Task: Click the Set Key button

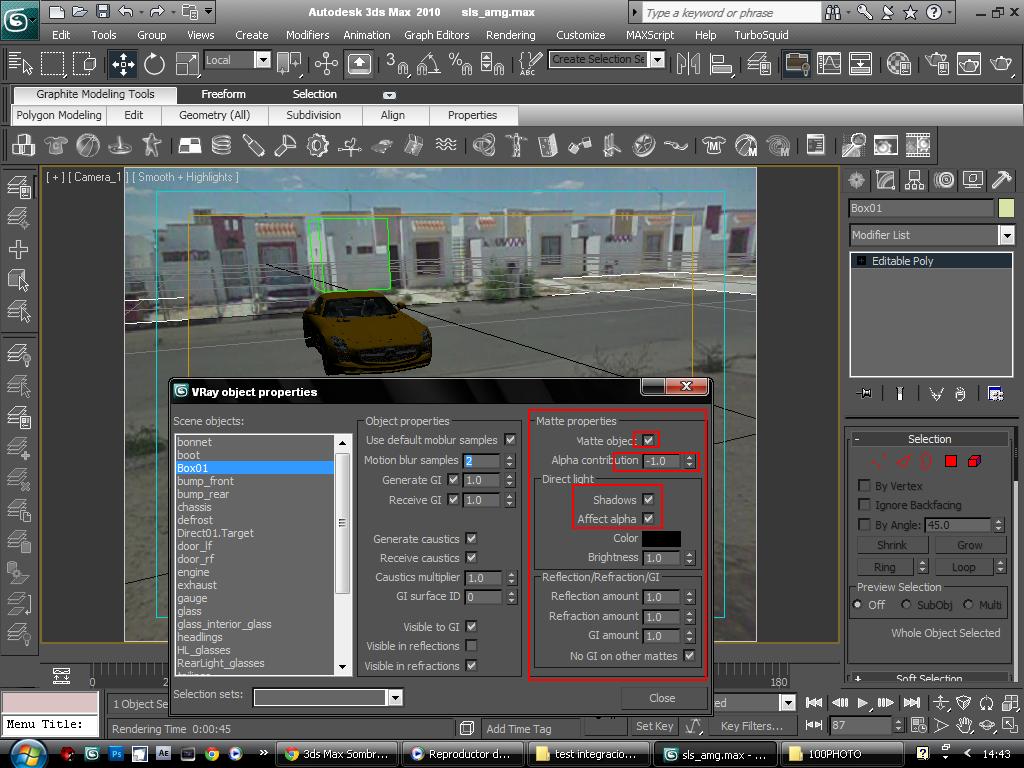Action: 654,726
